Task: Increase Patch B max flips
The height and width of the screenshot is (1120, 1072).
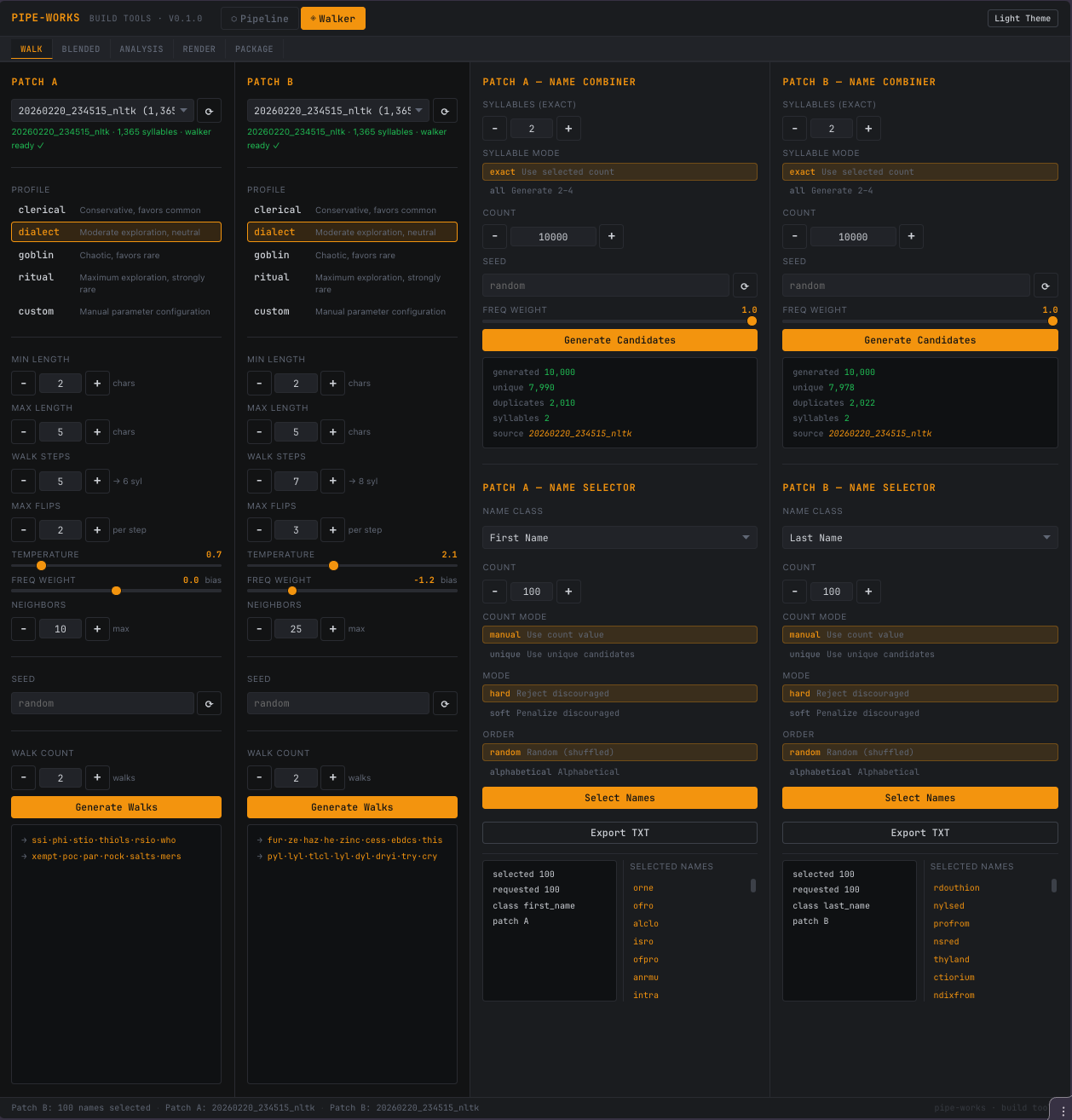Action: tap(332, 530)
